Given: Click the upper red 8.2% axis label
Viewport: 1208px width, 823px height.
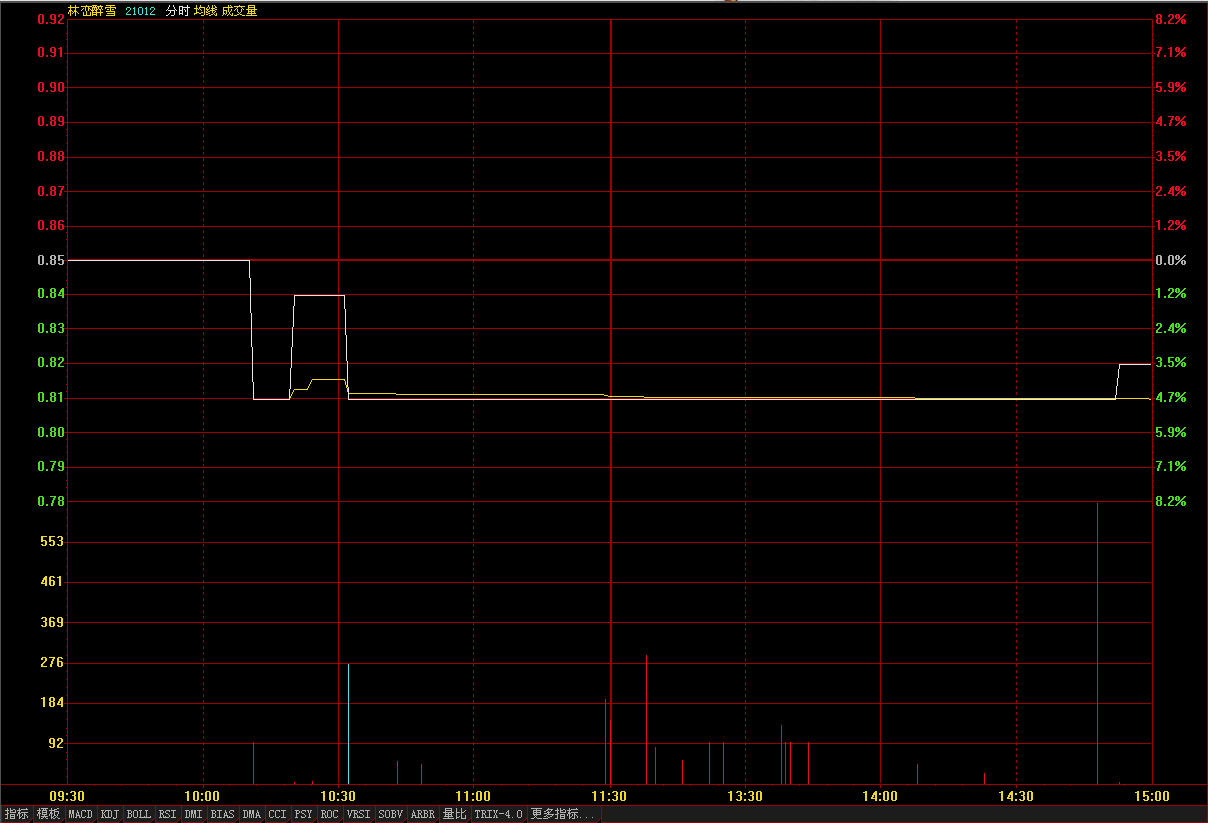Looking at the screenshot, I should (1171, 19).
